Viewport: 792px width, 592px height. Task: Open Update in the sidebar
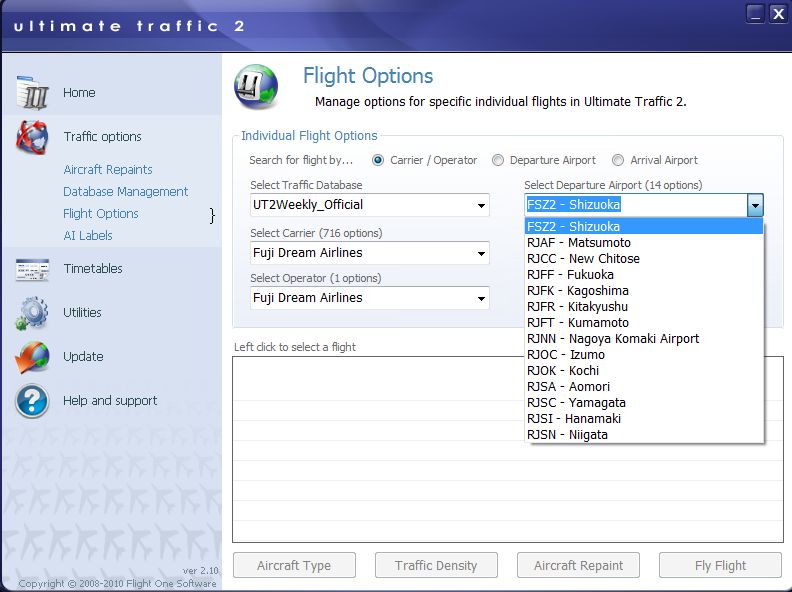coord(83,357)
